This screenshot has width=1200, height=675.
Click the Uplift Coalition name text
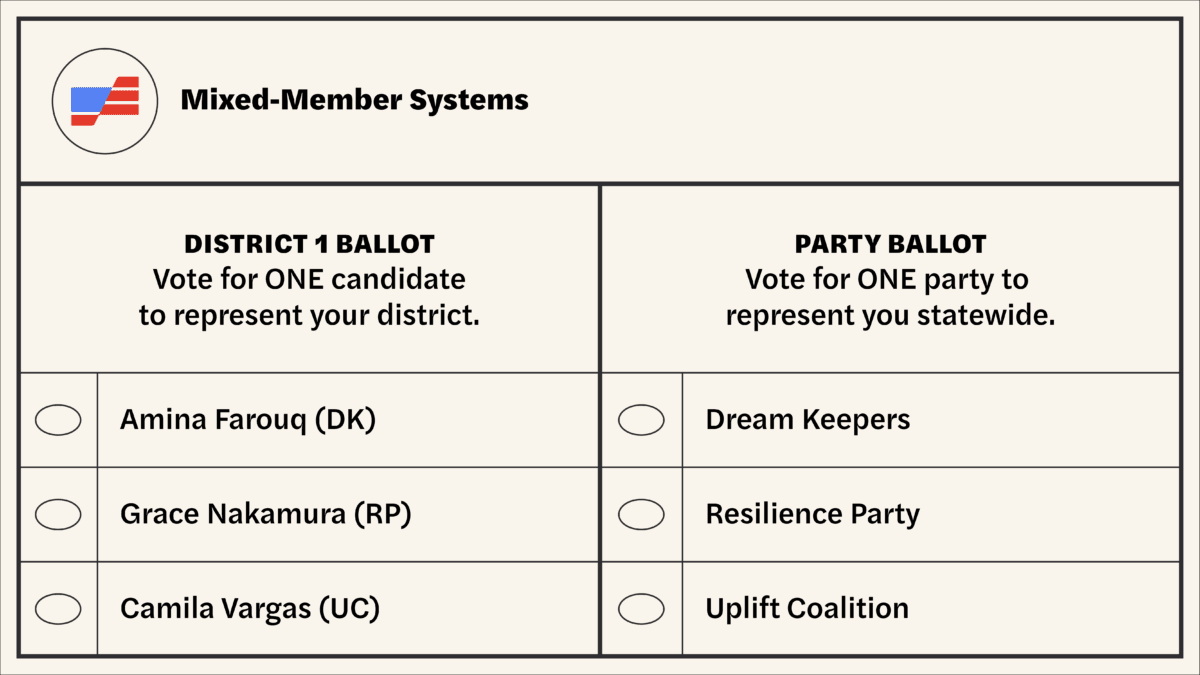[x=807, y=608]
